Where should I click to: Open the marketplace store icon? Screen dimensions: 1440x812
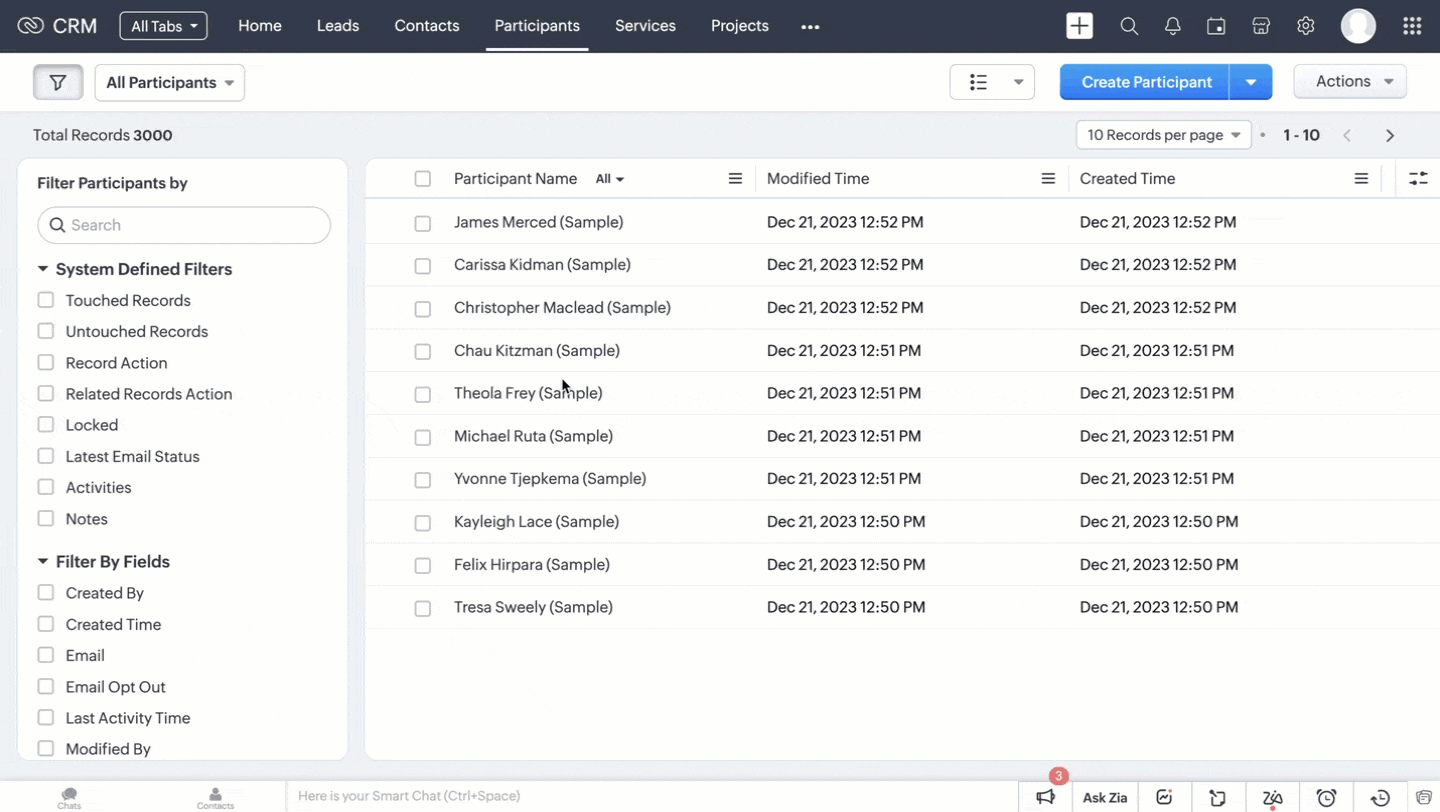click(x=1261, y=27)
